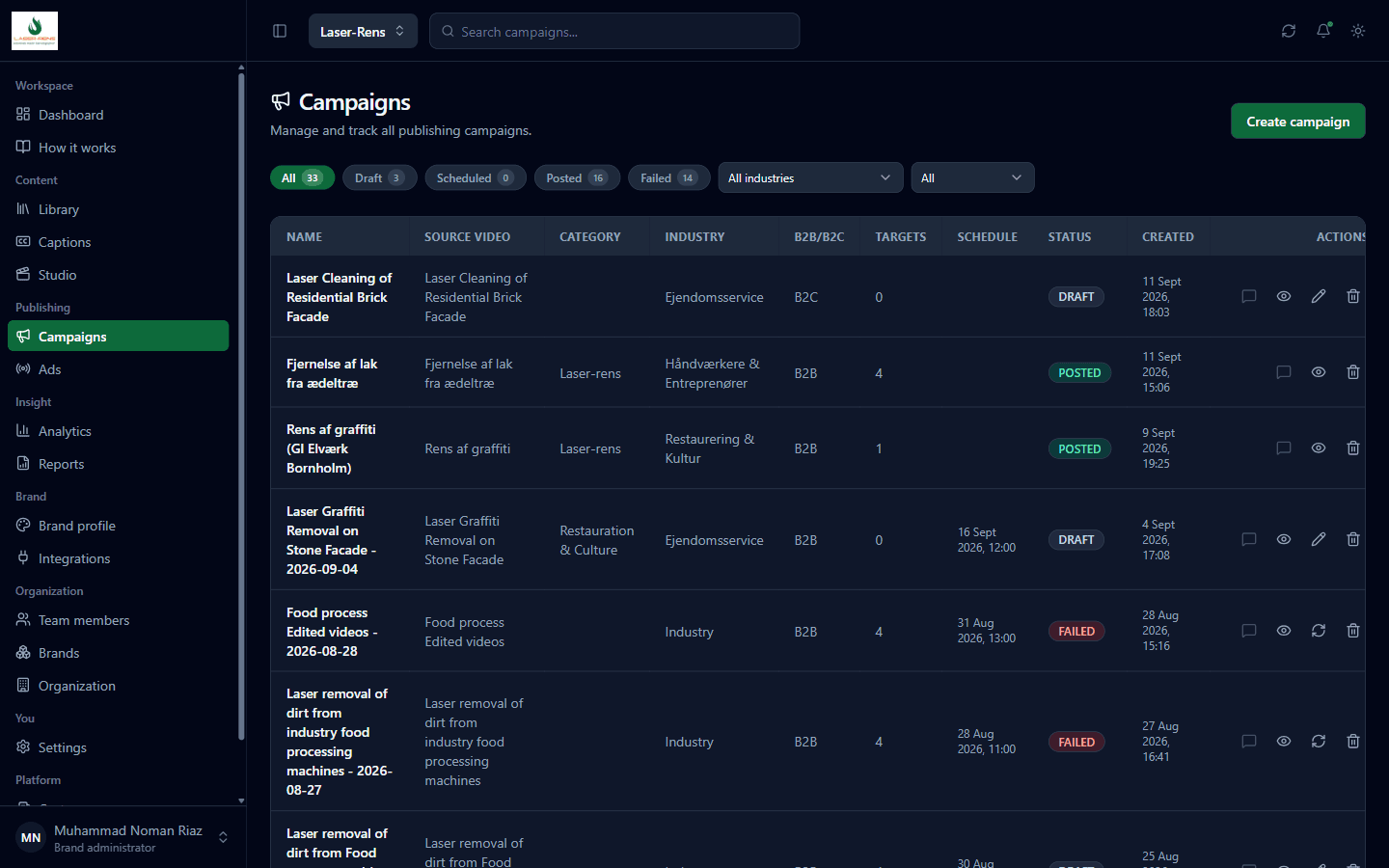Open the Laser-Rens brand switcher

363,31
